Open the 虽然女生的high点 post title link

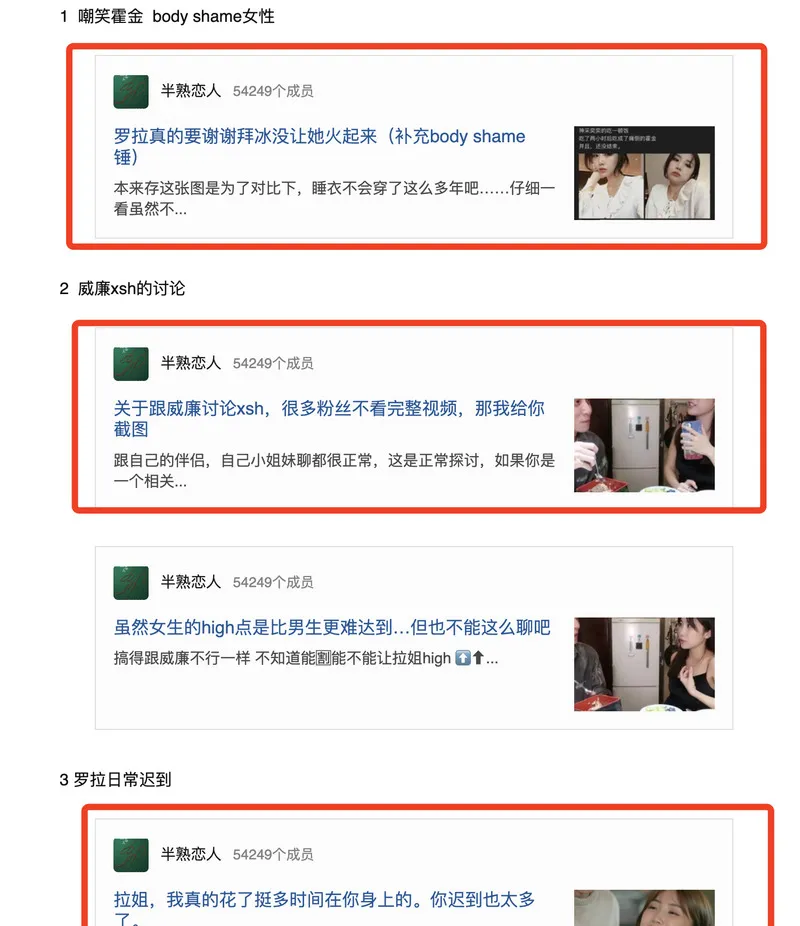[332, 627]
